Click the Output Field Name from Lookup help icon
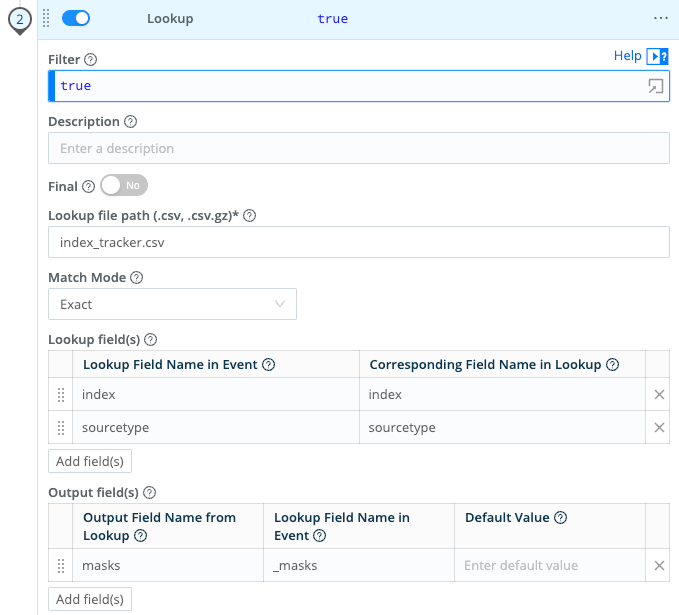This screenshot has width=679, height=615. coord(140,536)
